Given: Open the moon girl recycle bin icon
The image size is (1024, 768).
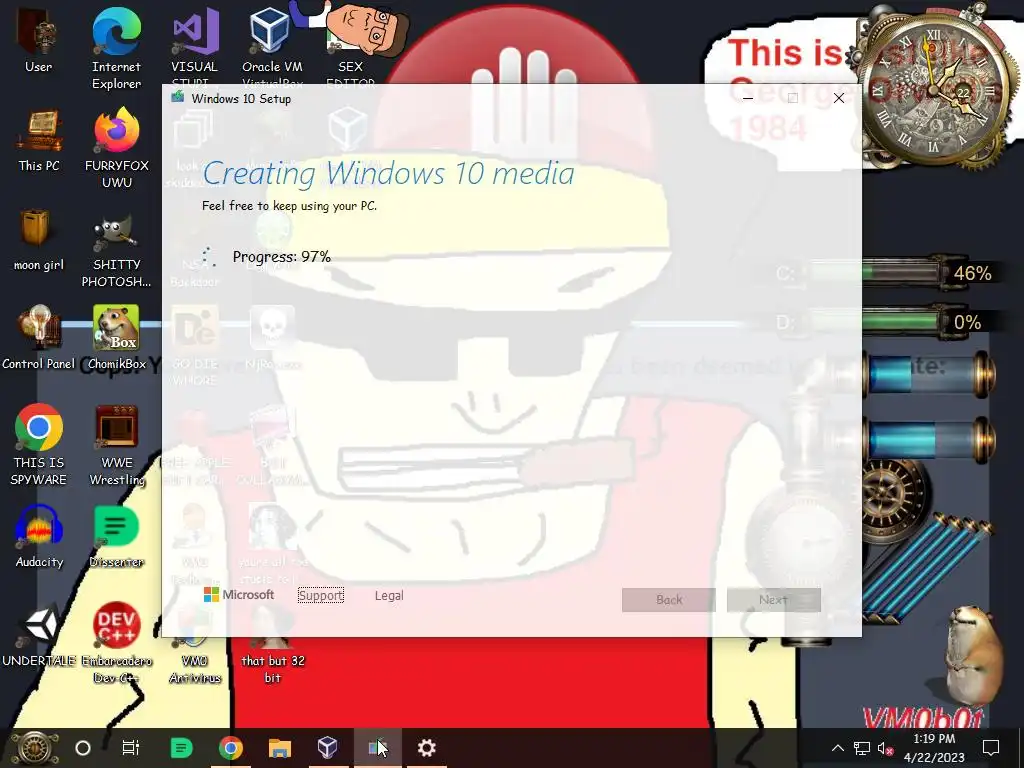Looking at the screenshot, I should pyautogui.click(x=39, y=240).
